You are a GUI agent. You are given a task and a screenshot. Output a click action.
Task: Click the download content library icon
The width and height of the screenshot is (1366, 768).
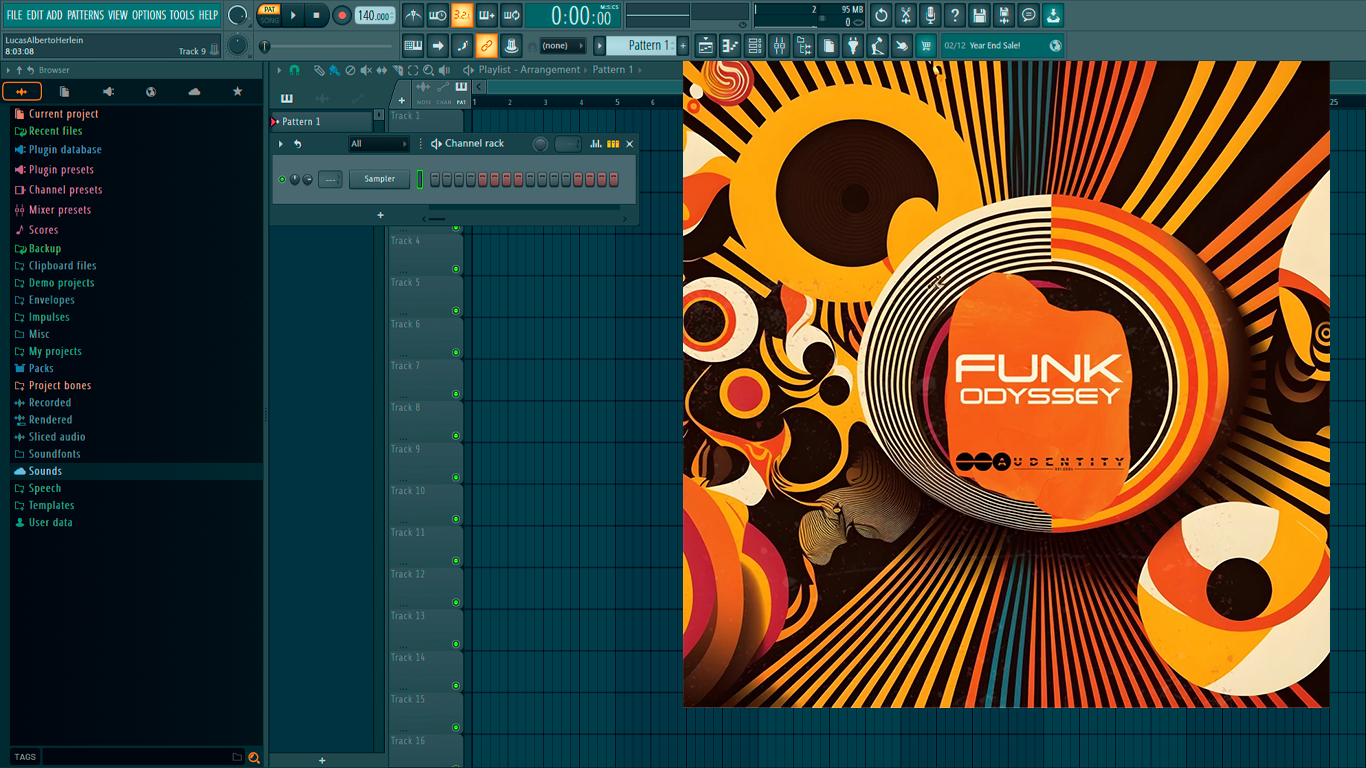point(1054,15)
